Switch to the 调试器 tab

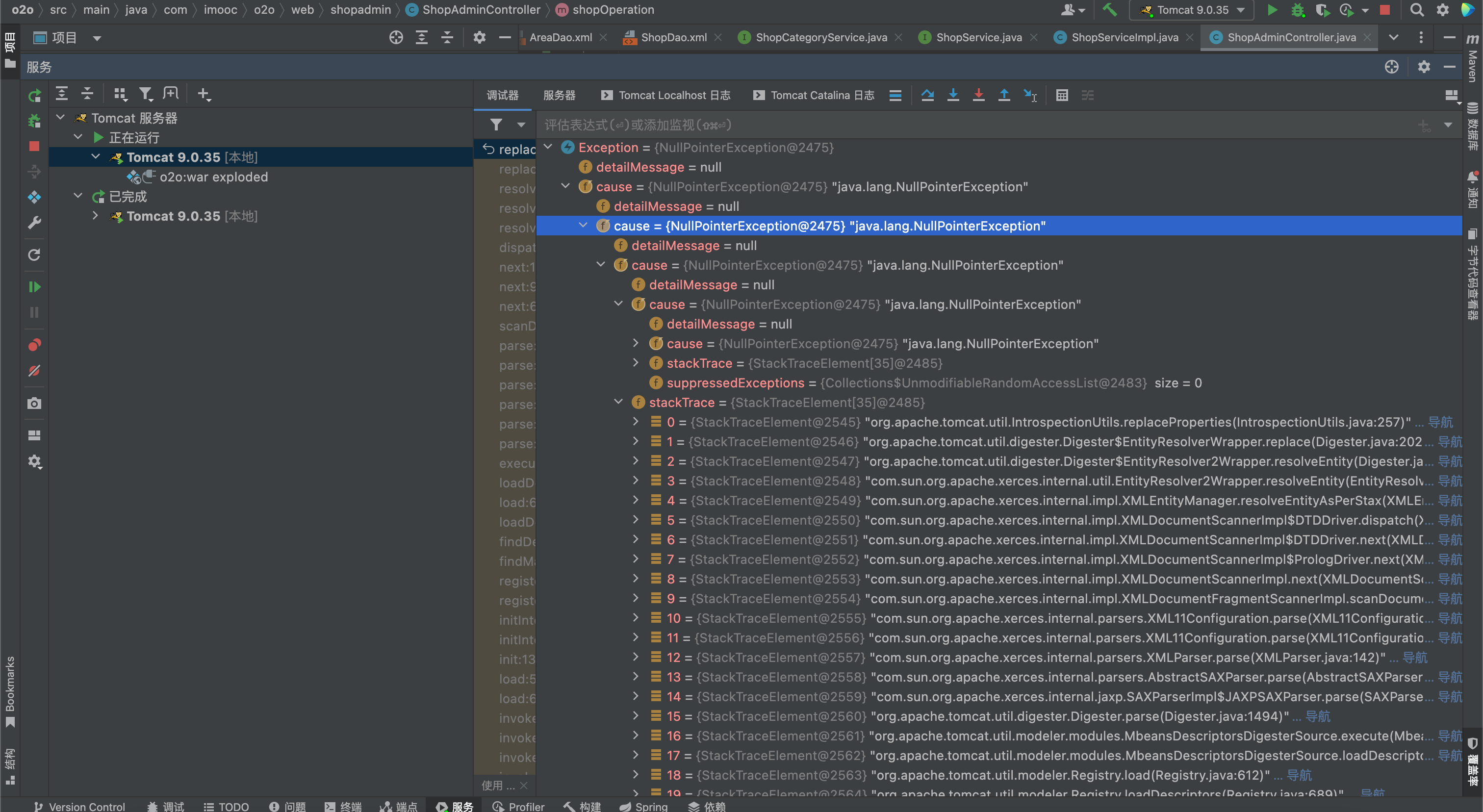pyautogui.click(x=503, y=95)
